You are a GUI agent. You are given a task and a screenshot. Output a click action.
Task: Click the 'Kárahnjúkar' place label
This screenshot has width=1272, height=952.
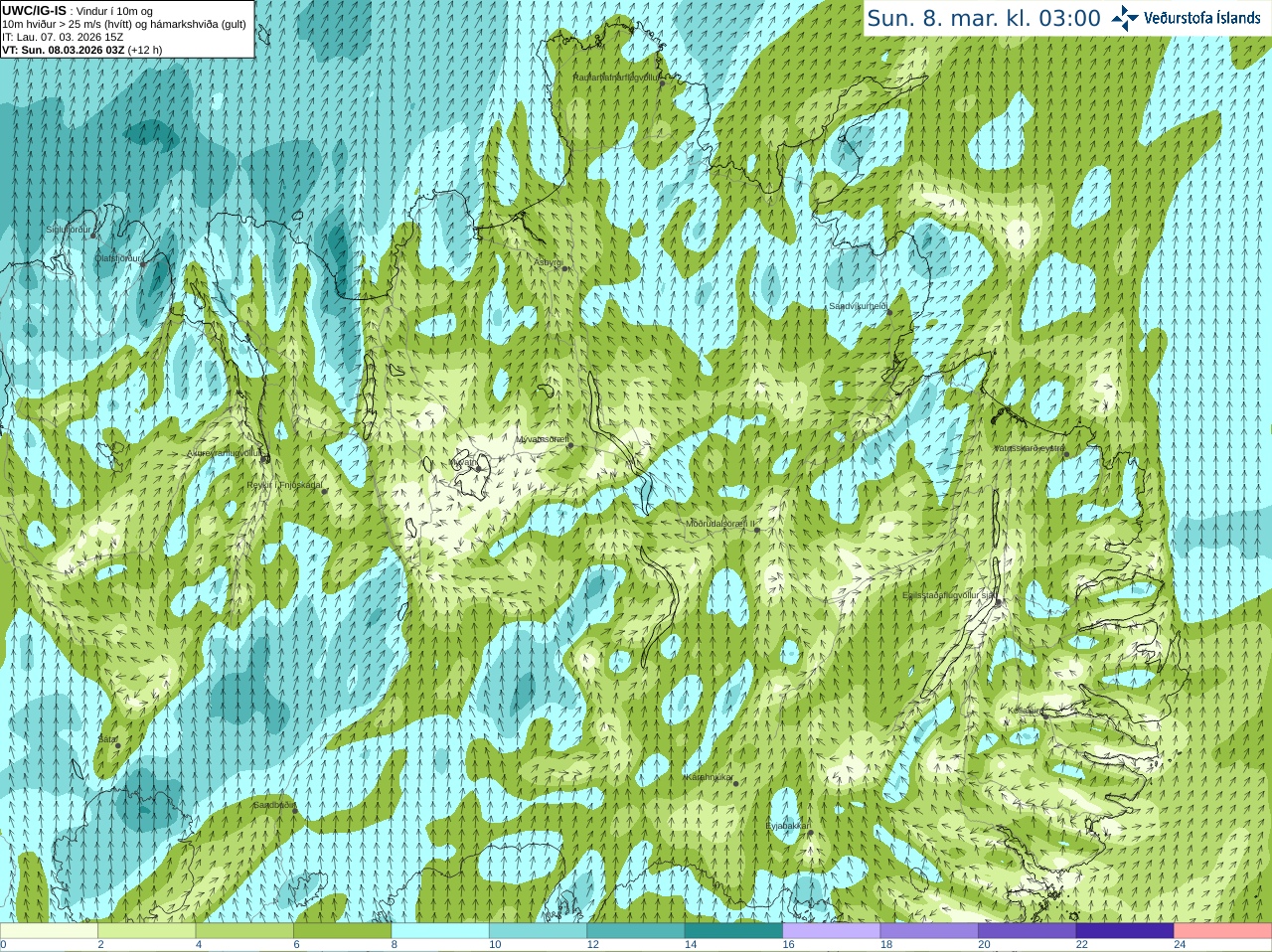(x=710, y=777)
